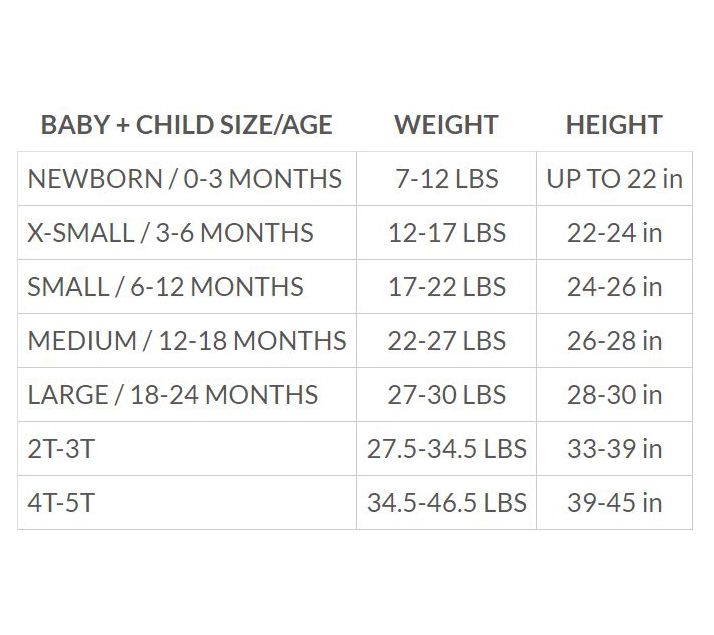This screenshot has width=714, height=635.
Task: Click the 24-26 in height cell
Action: [x=614, y=287]
